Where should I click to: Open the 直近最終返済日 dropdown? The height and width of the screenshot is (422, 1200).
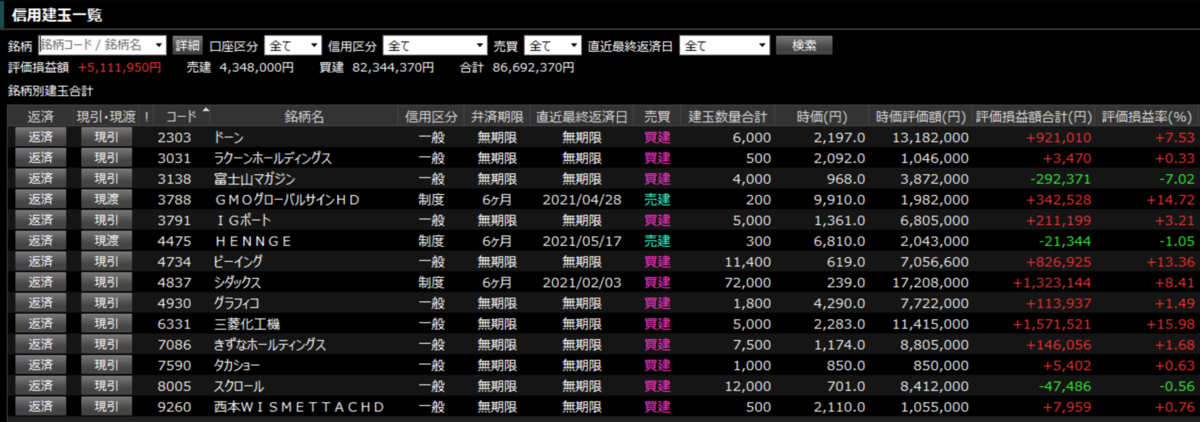(x=724, y=45)
